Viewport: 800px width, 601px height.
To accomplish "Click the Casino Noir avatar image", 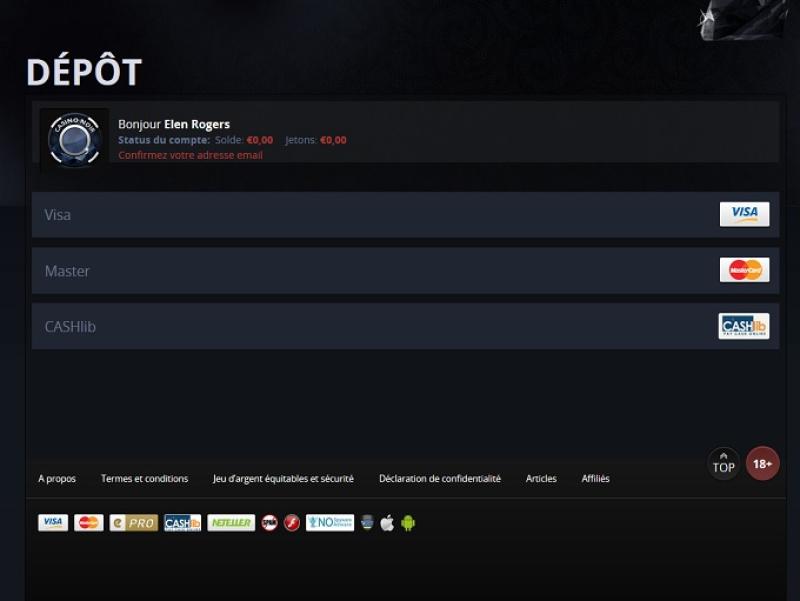I will 74,138.
